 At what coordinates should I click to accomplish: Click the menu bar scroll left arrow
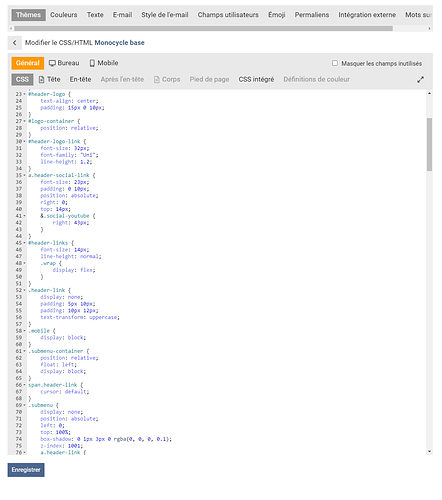[11, 29]
